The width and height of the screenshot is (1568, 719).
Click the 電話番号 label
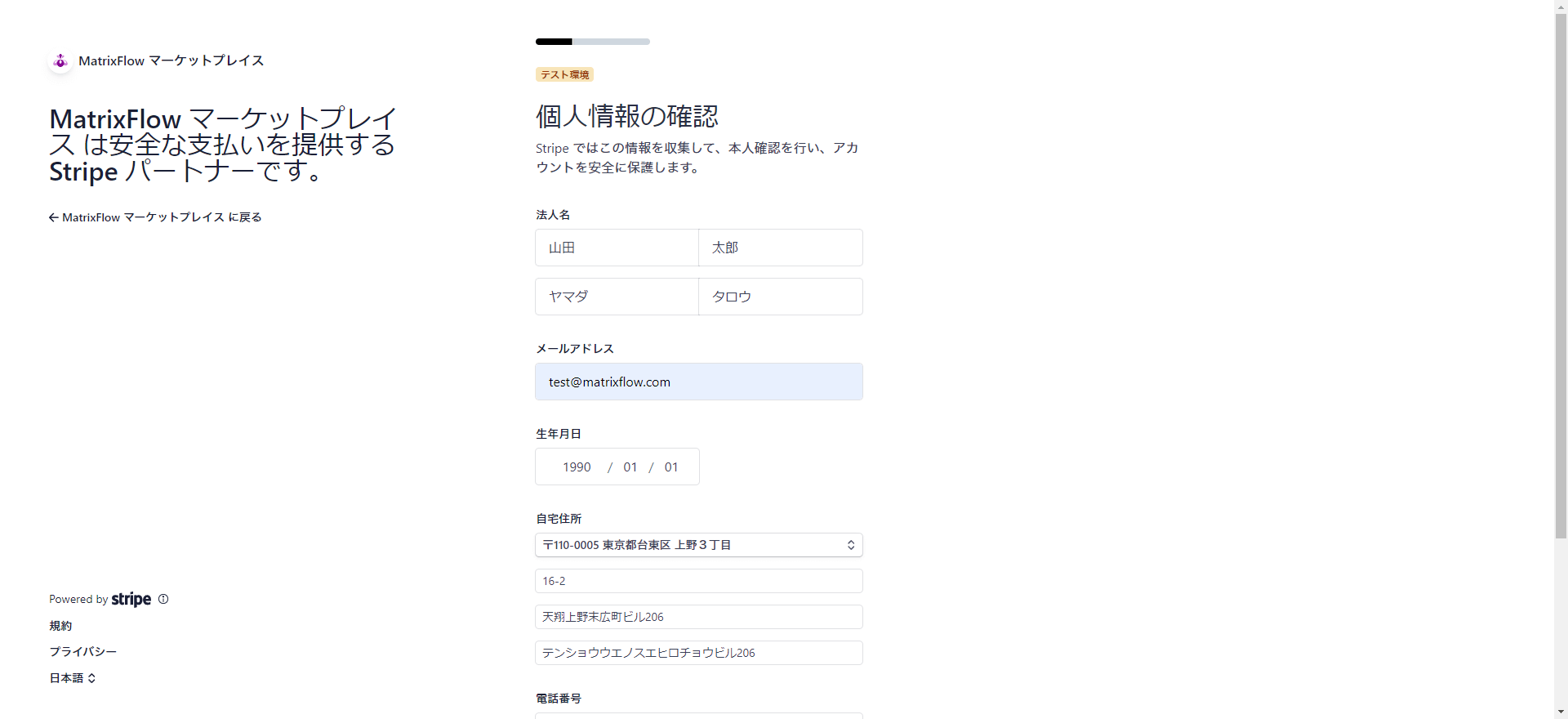point(559,699)
